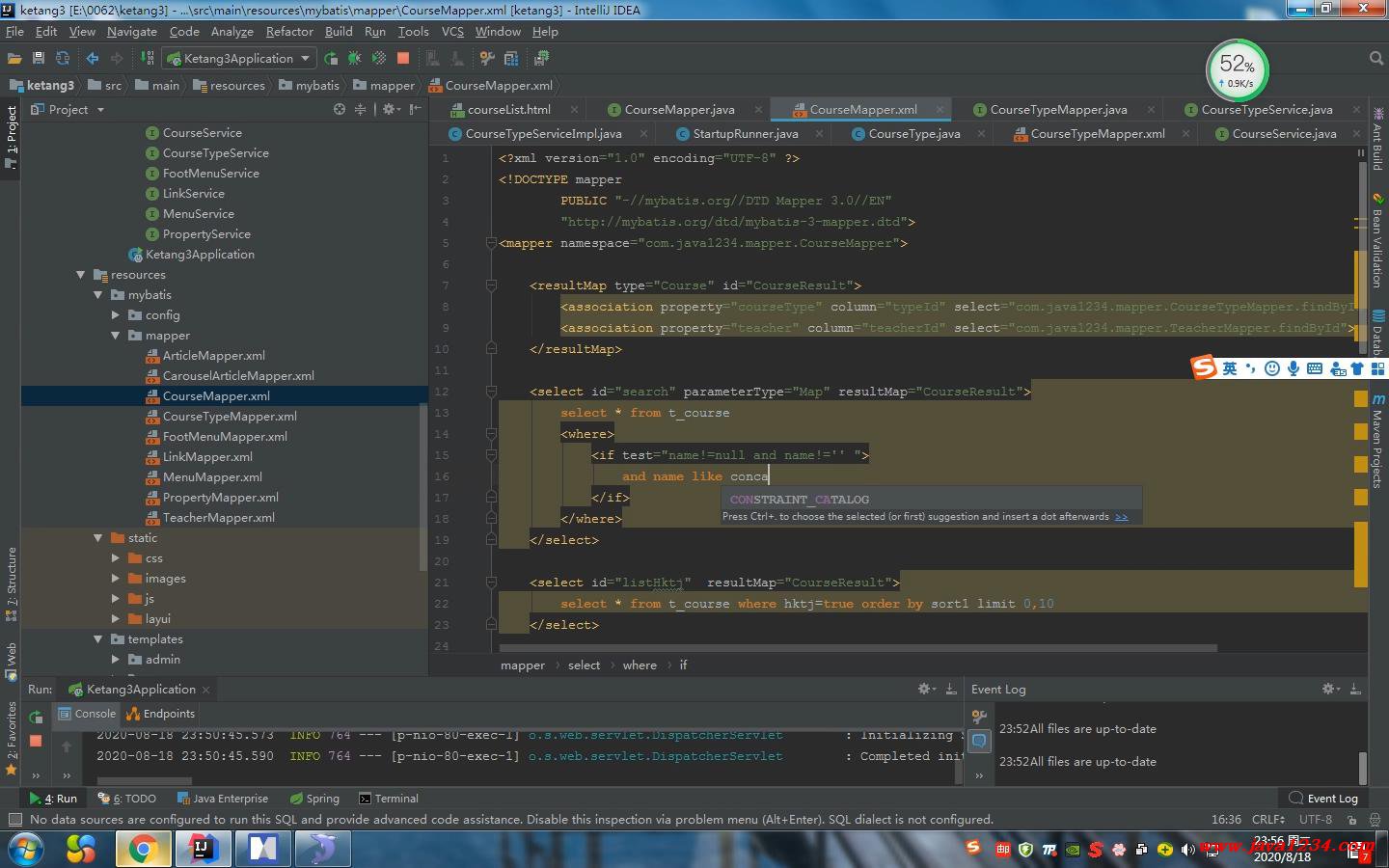Click the Hector inspector status icon
This screenshot has width=1389, height=868.
pyautogui.click(x=1373, y=819)
